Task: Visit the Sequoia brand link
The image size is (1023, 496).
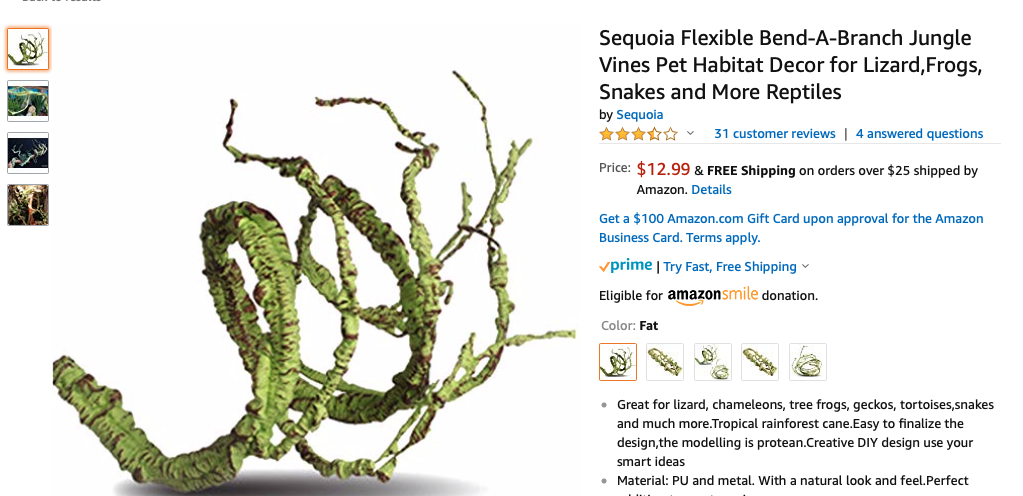Action: tap(639, 115)
